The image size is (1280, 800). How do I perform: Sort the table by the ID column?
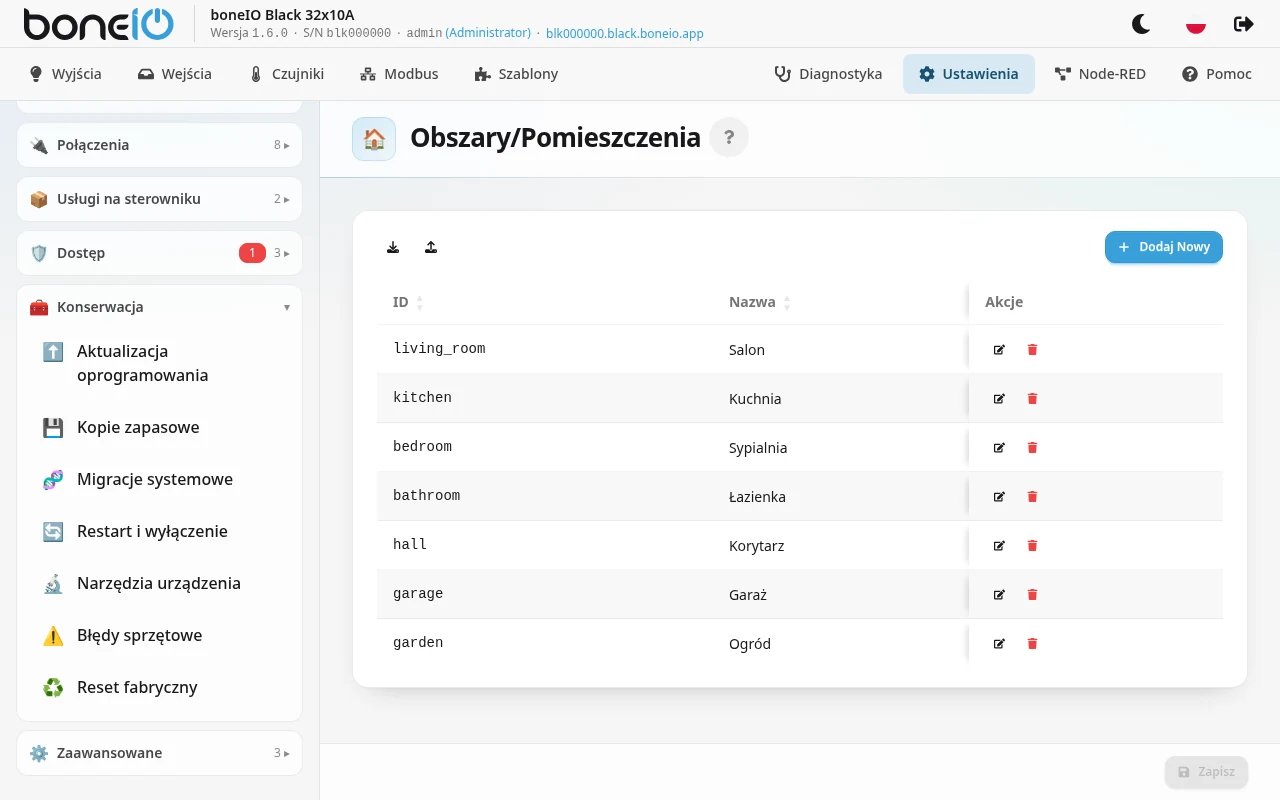(408, 302)
